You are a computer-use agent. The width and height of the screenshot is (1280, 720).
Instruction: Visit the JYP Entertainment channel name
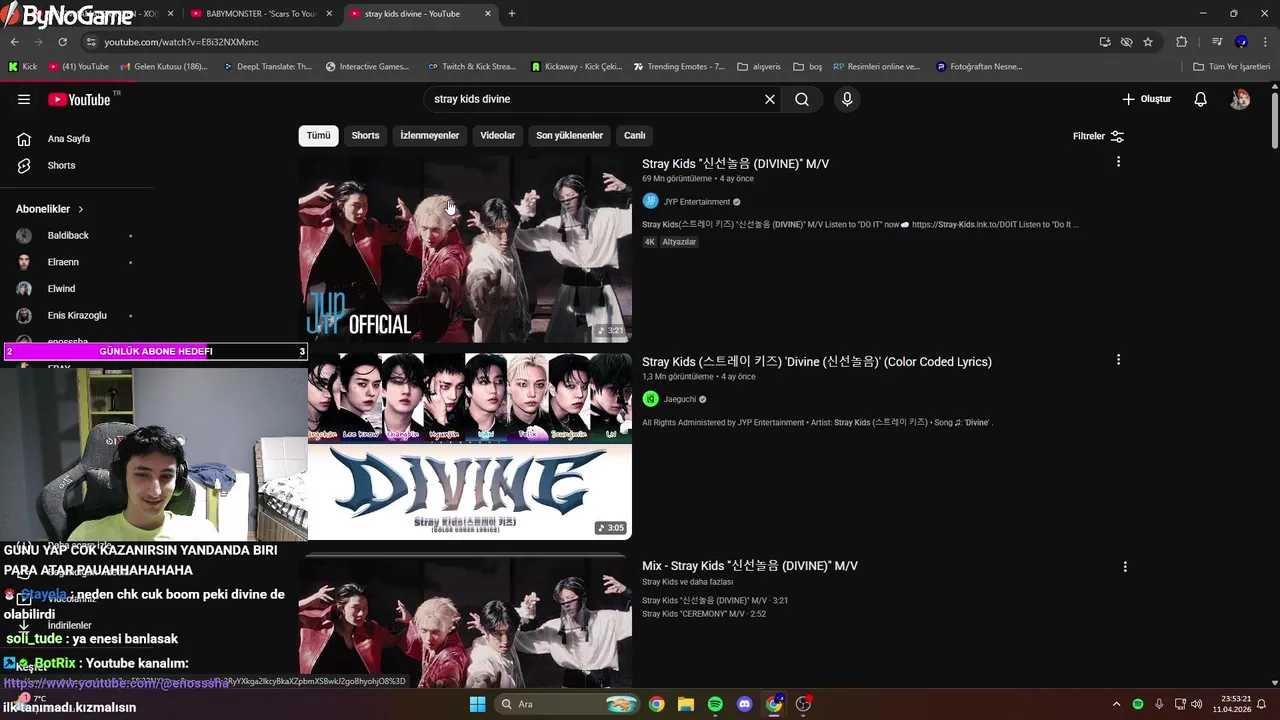click(697, 202)
